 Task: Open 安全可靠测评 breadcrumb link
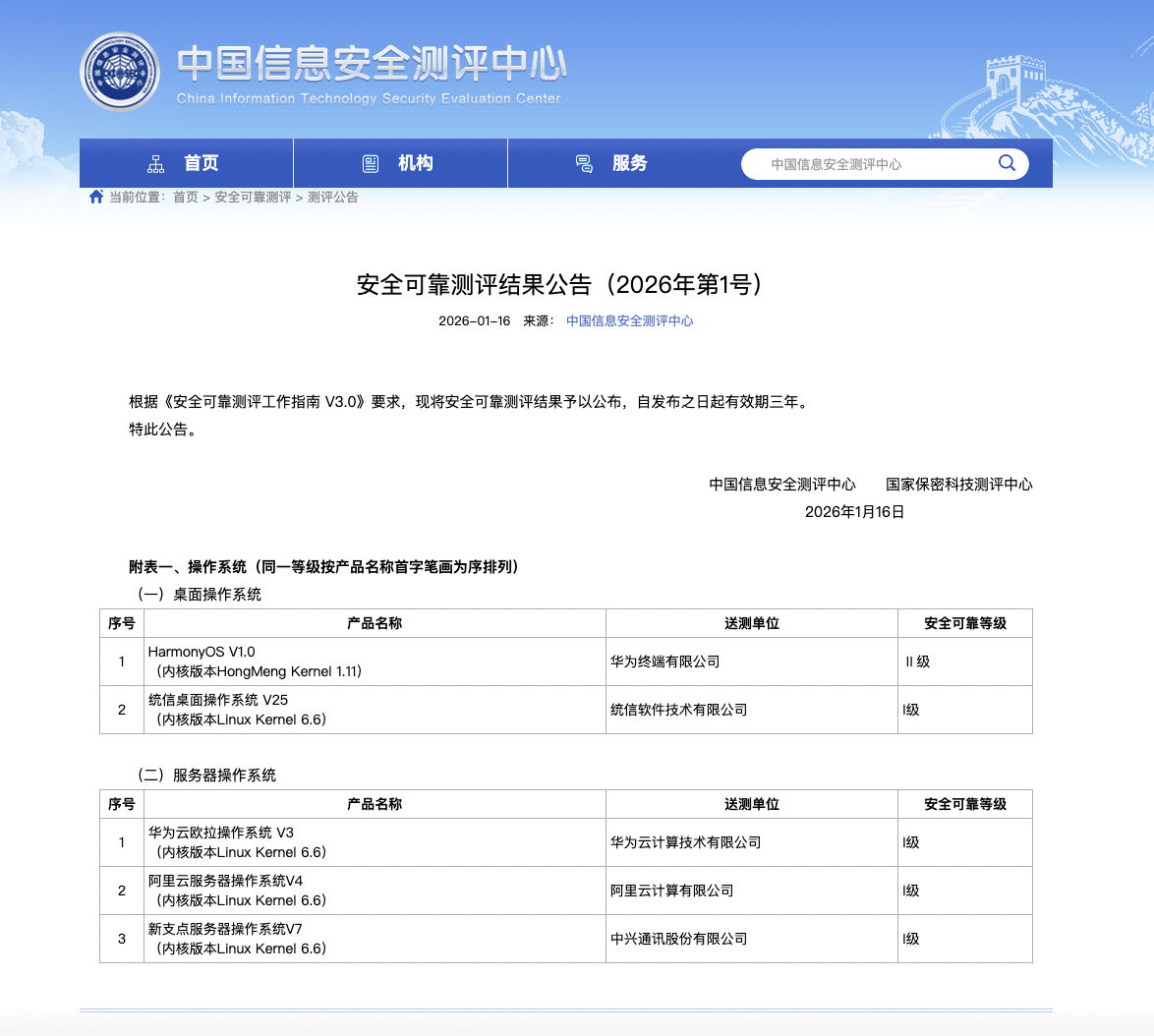(x=253, y=198)
